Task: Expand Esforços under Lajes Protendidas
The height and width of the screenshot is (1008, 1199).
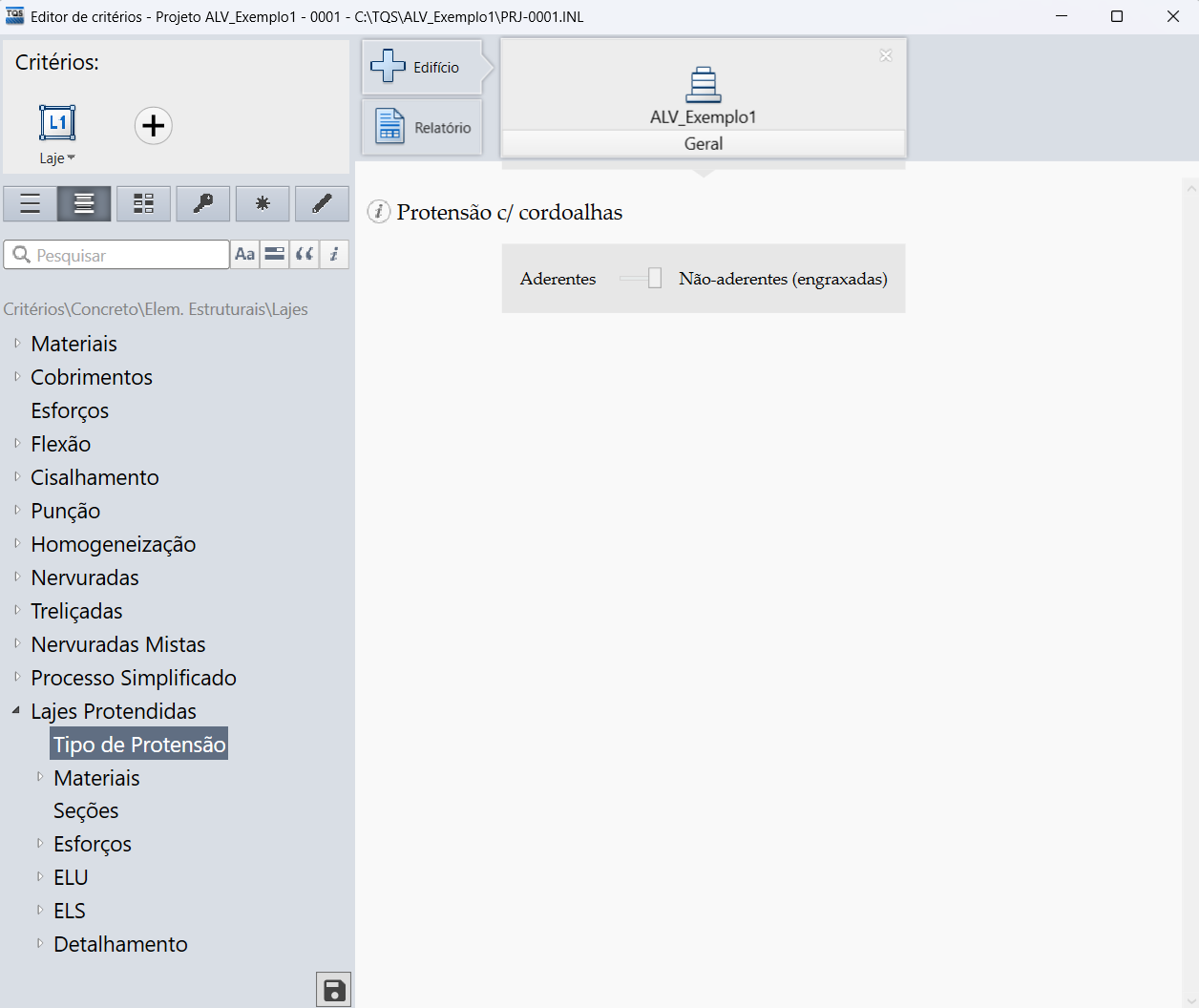Action: click(x=40, y=843)
